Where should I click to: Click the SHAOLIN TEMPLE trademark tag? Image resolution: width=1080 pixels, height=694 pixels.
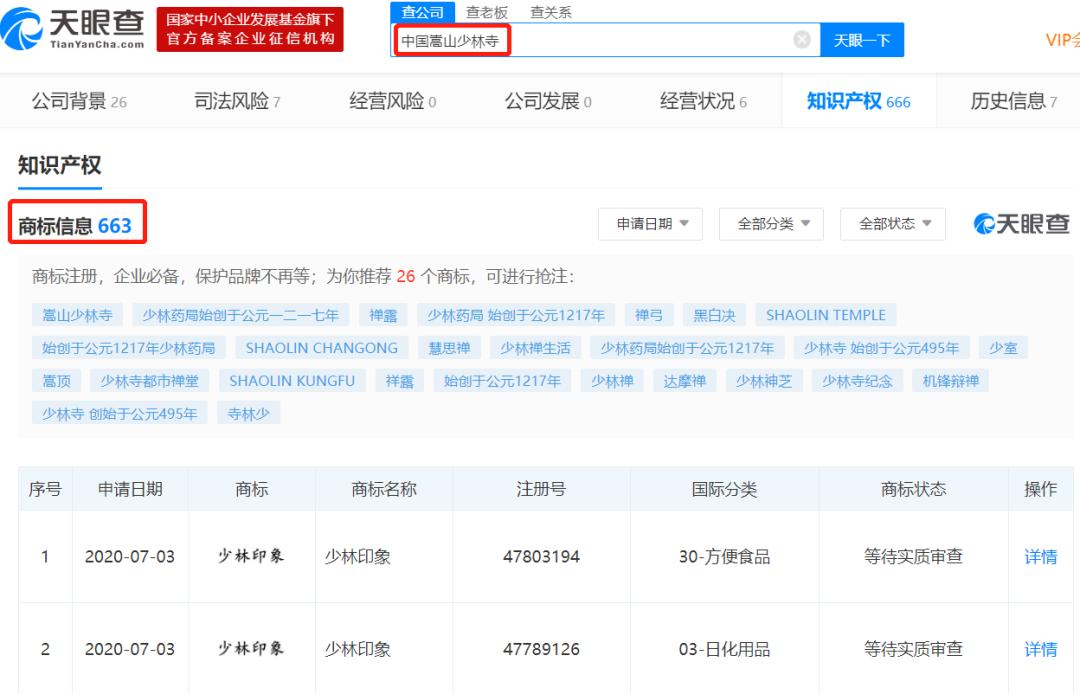(x=826, y=314)
